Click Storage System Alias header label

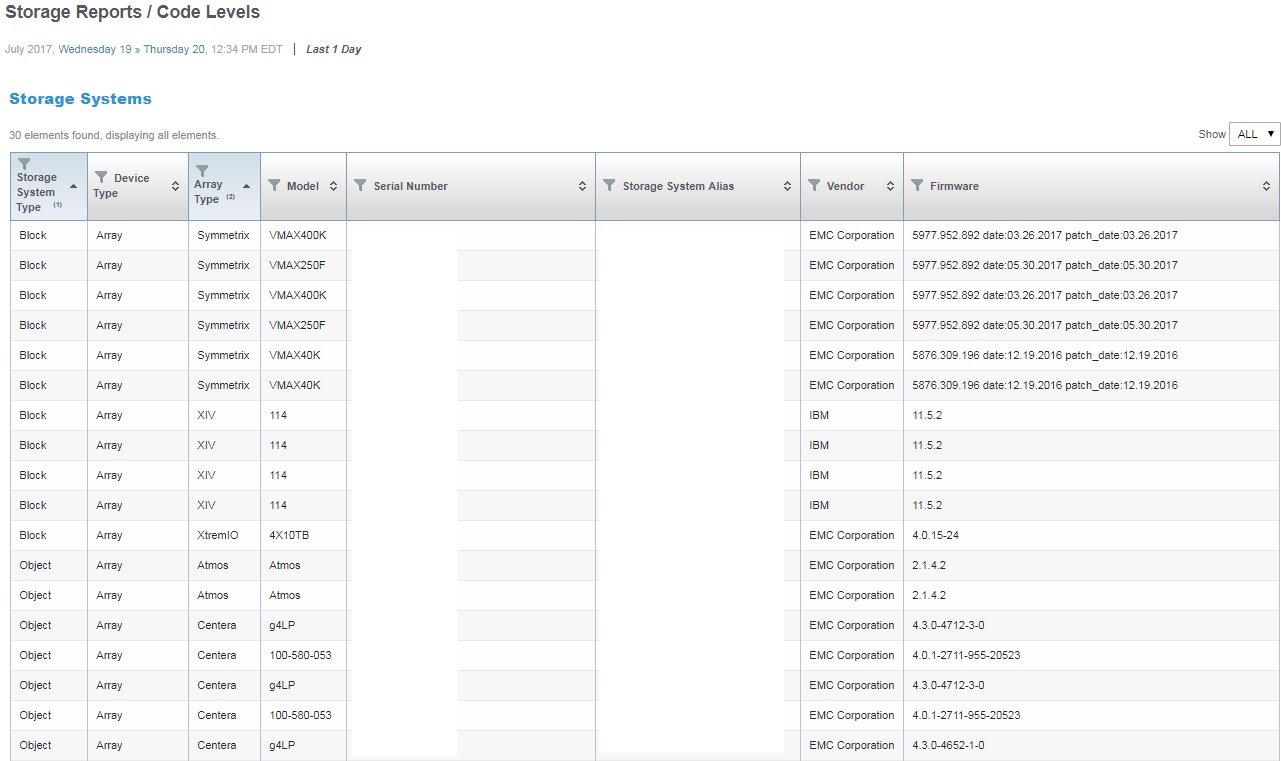[x=678, y=186]
